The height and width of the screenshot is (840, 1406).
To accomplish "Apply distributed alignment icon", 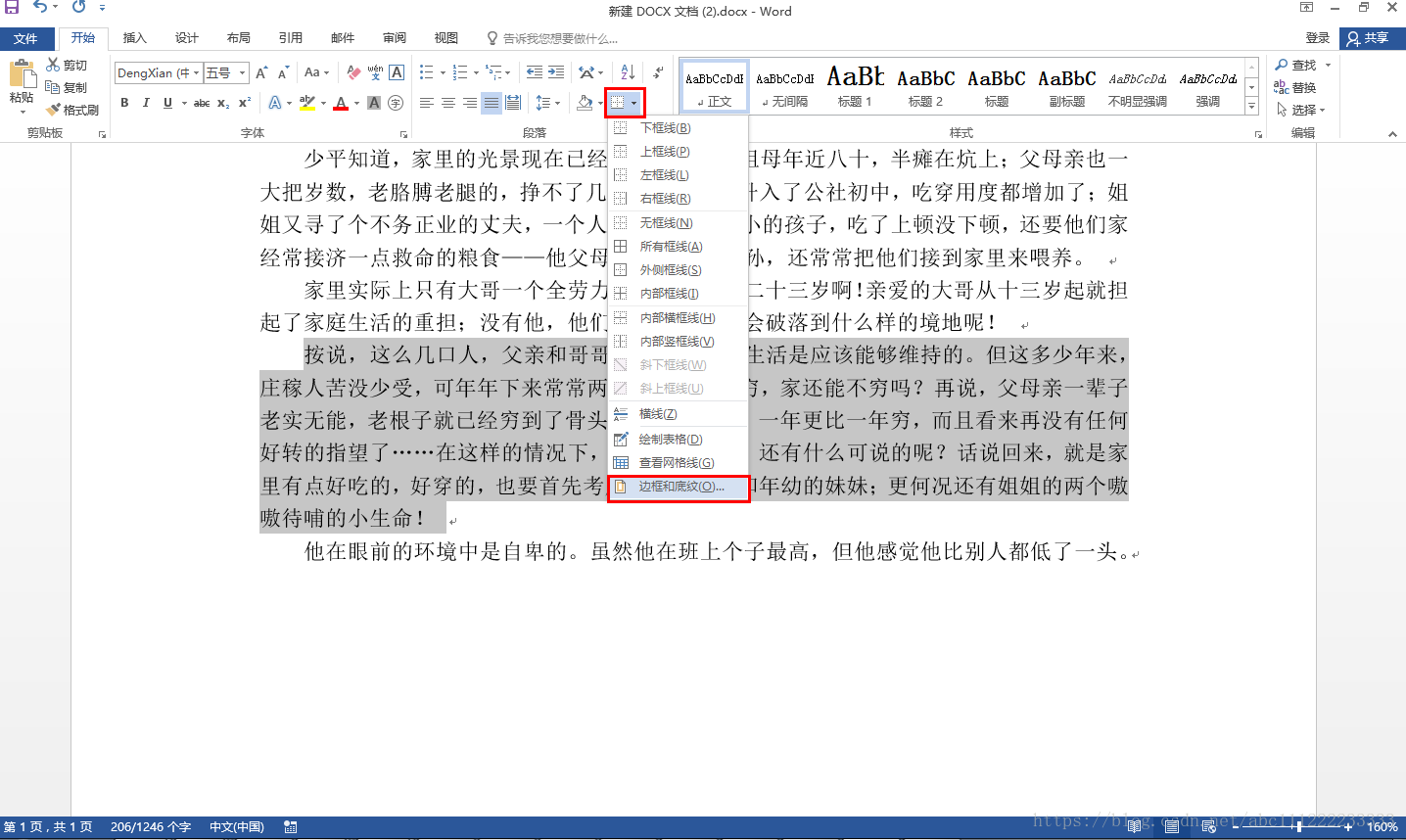I will 513,103.
